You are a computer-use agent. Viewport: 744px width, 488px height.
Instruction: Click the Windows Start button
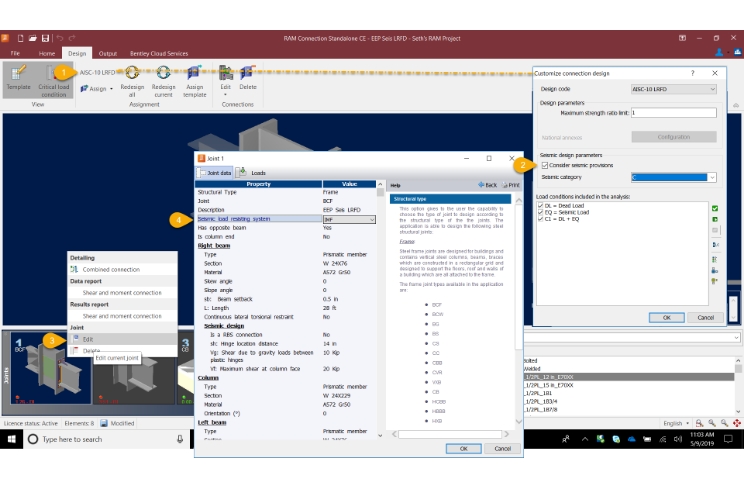[x=11, y=439]
